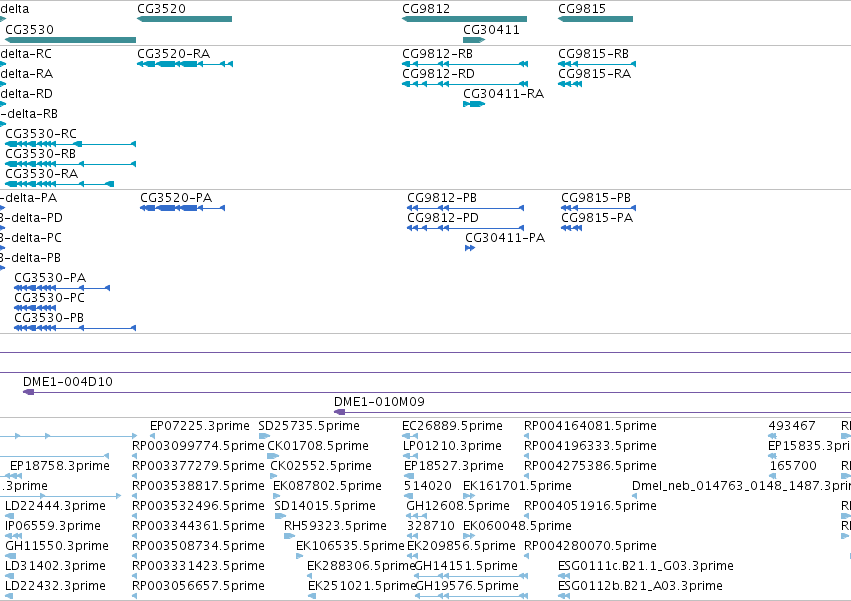The height and width of the screenshot is (601, 851).
Task: Click the IP06559.3prime label
Action: (53, 526)
